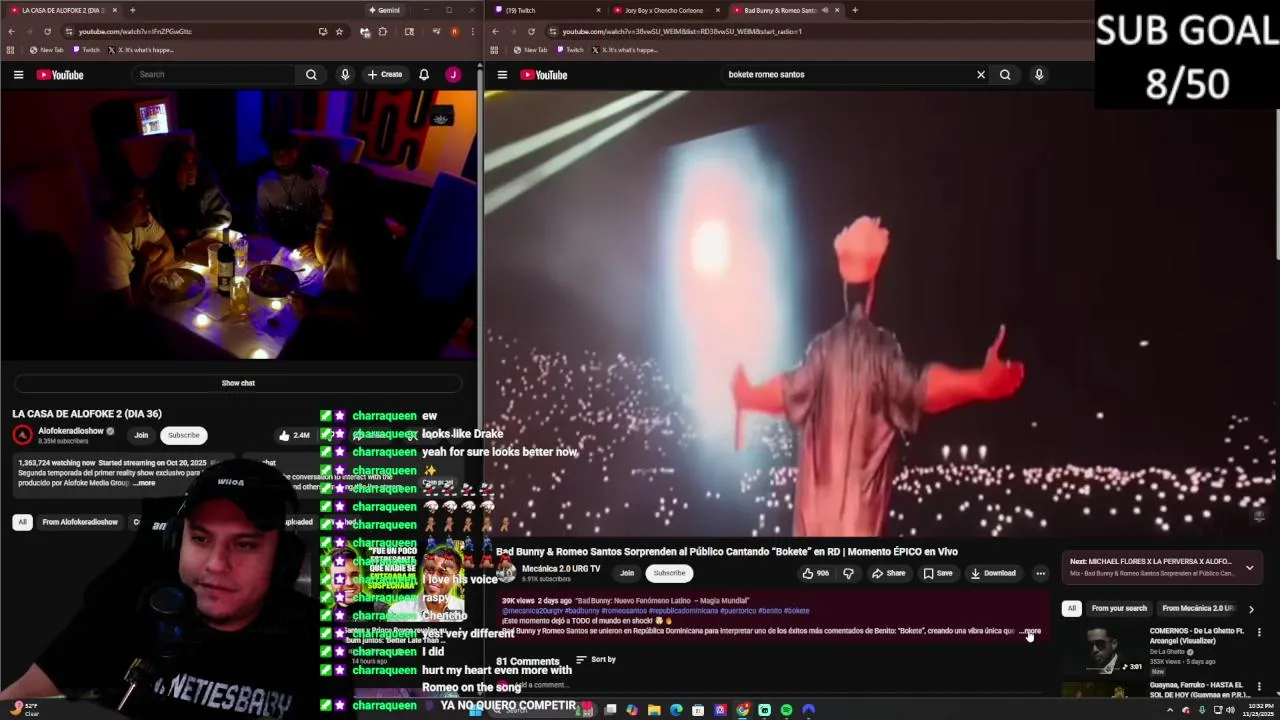Open new tab in right browser window
Screen dimensions: 1280x720
click(x=854, y=10)
